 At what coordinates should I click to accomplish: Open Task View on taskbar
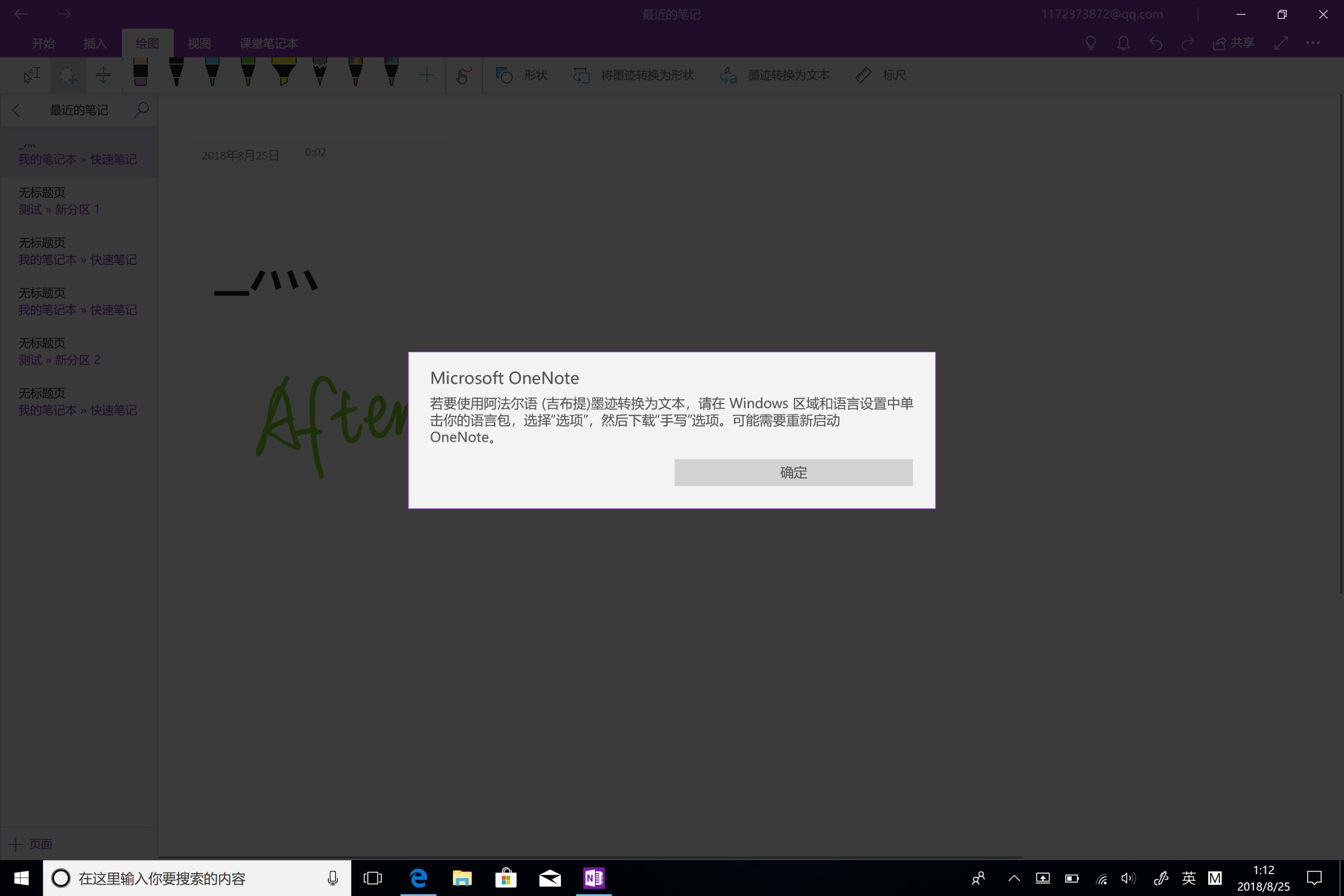tap(372, 878)
